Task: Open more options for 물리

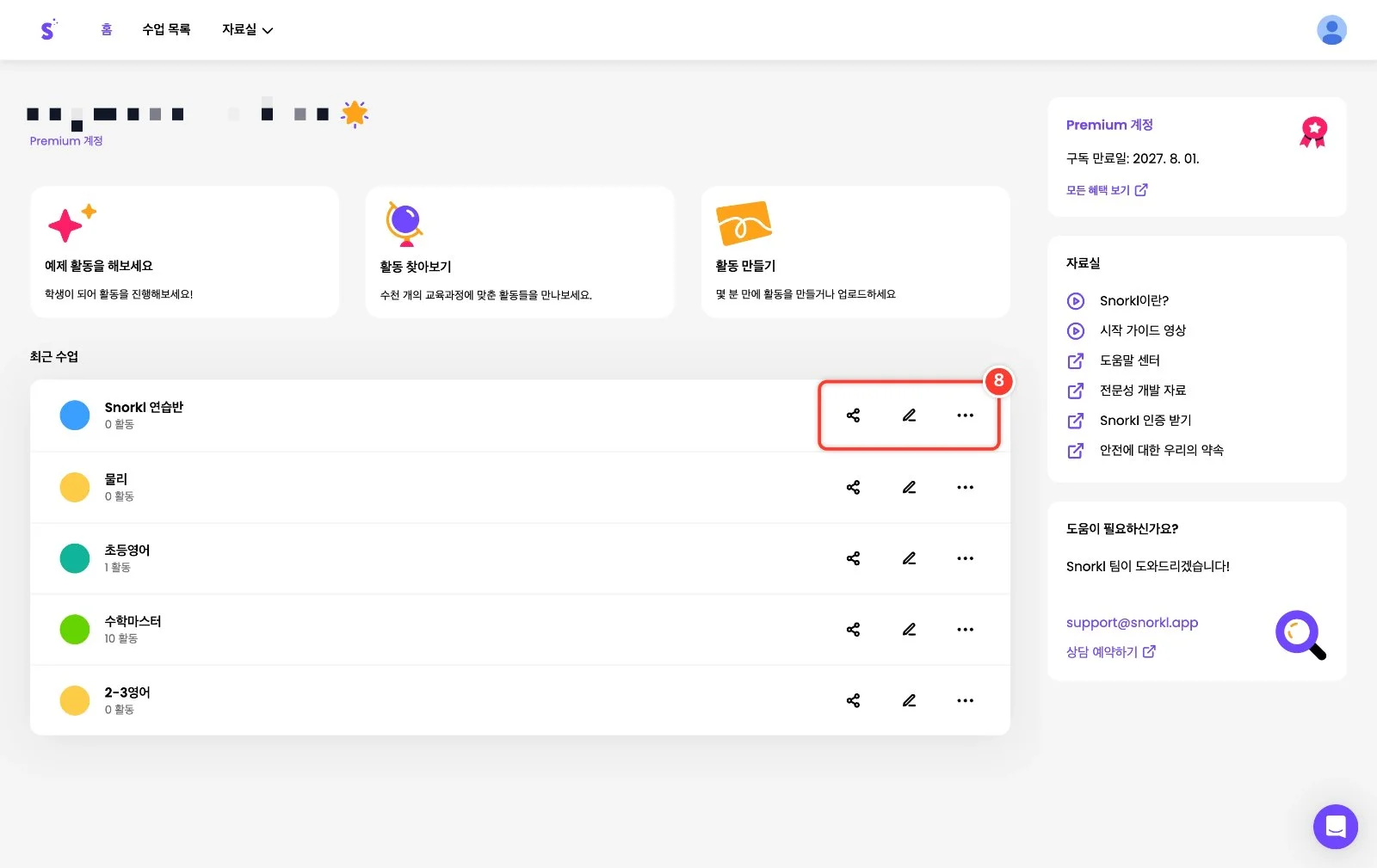Action: (x=966, y=488)
